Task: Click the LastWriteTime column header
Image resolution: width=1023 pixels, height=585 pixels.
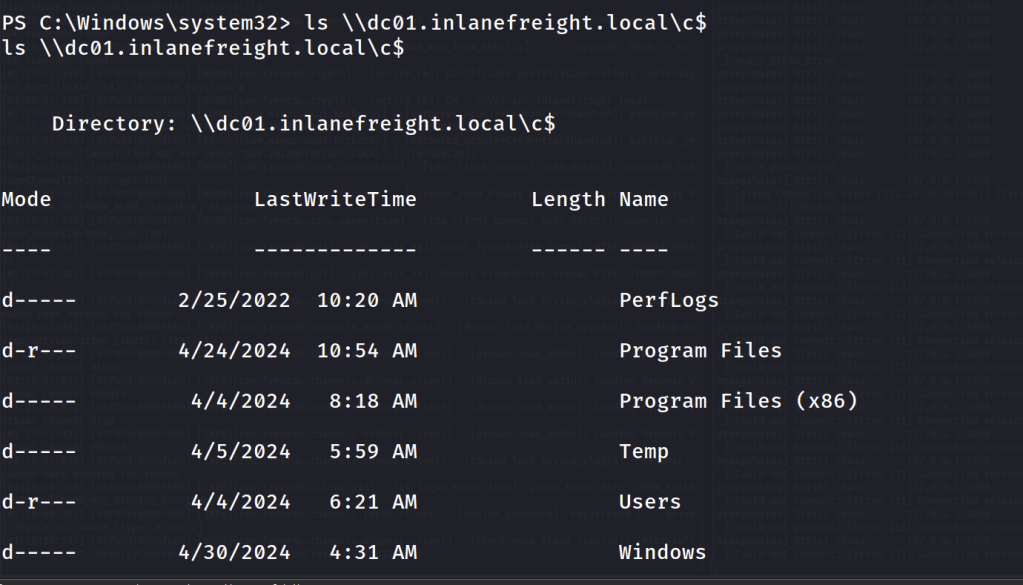Action: click(334, 199)
